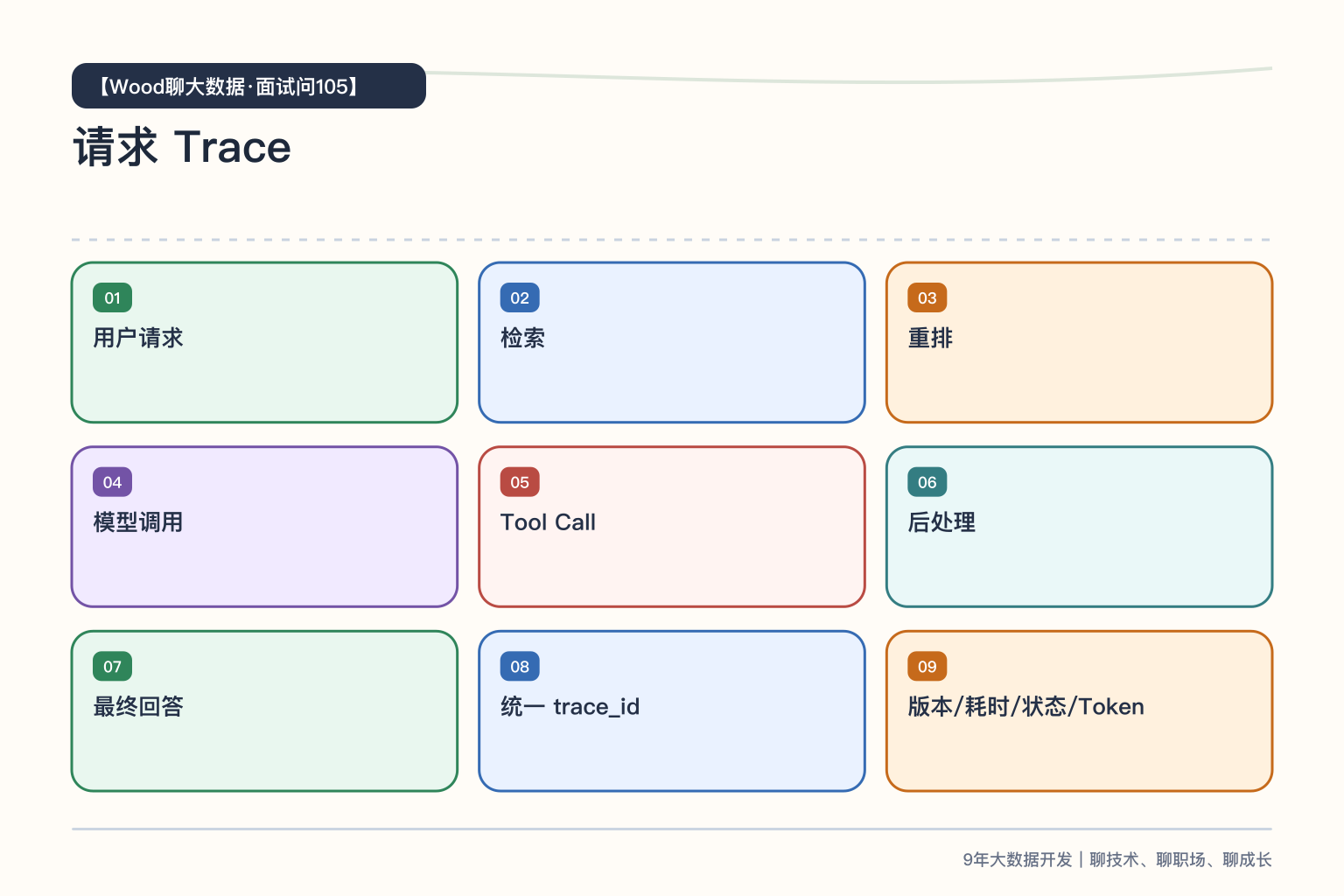Select the 07 number badge
Viewport: 1344px width, 896px height.
(112, 667)
